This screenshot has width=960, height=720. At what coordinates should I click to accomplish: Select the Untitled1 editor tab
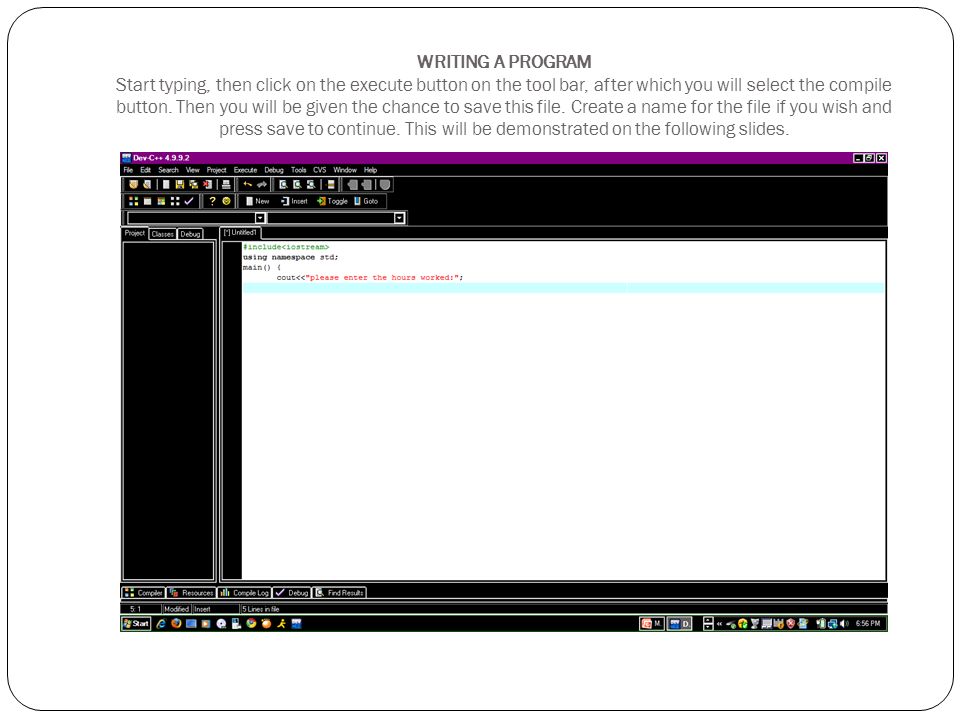tap(241, 233)
